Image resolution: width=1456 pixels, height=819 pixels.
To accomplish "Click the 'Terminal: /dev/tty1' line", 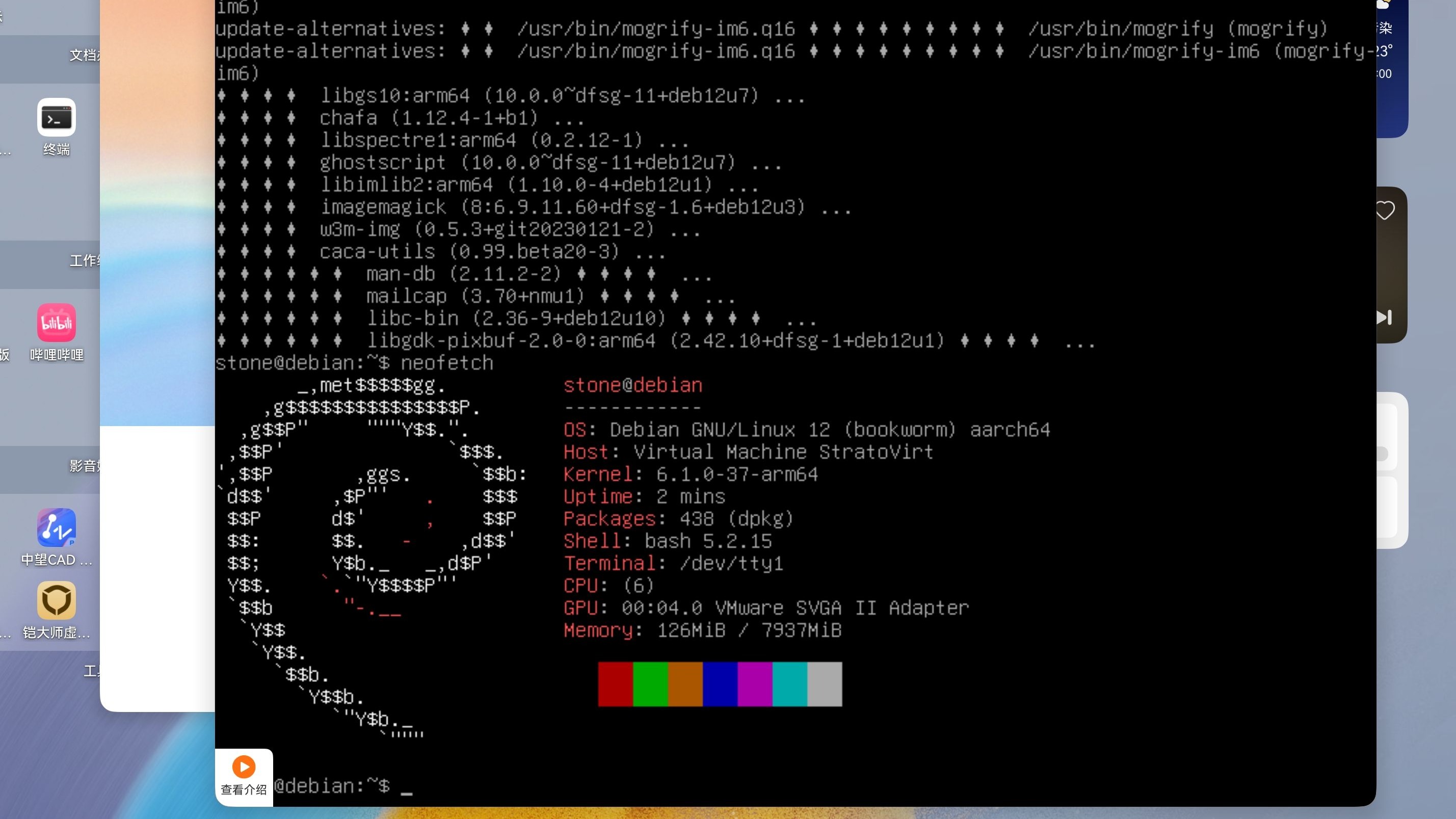I will 673,564.
